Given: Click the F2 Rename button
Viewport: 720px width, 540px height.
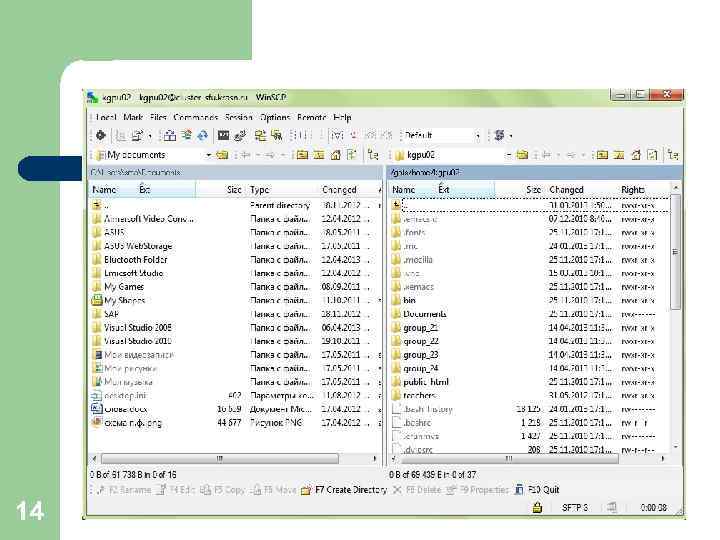Looking at the screenshot, I should [124, 490].
